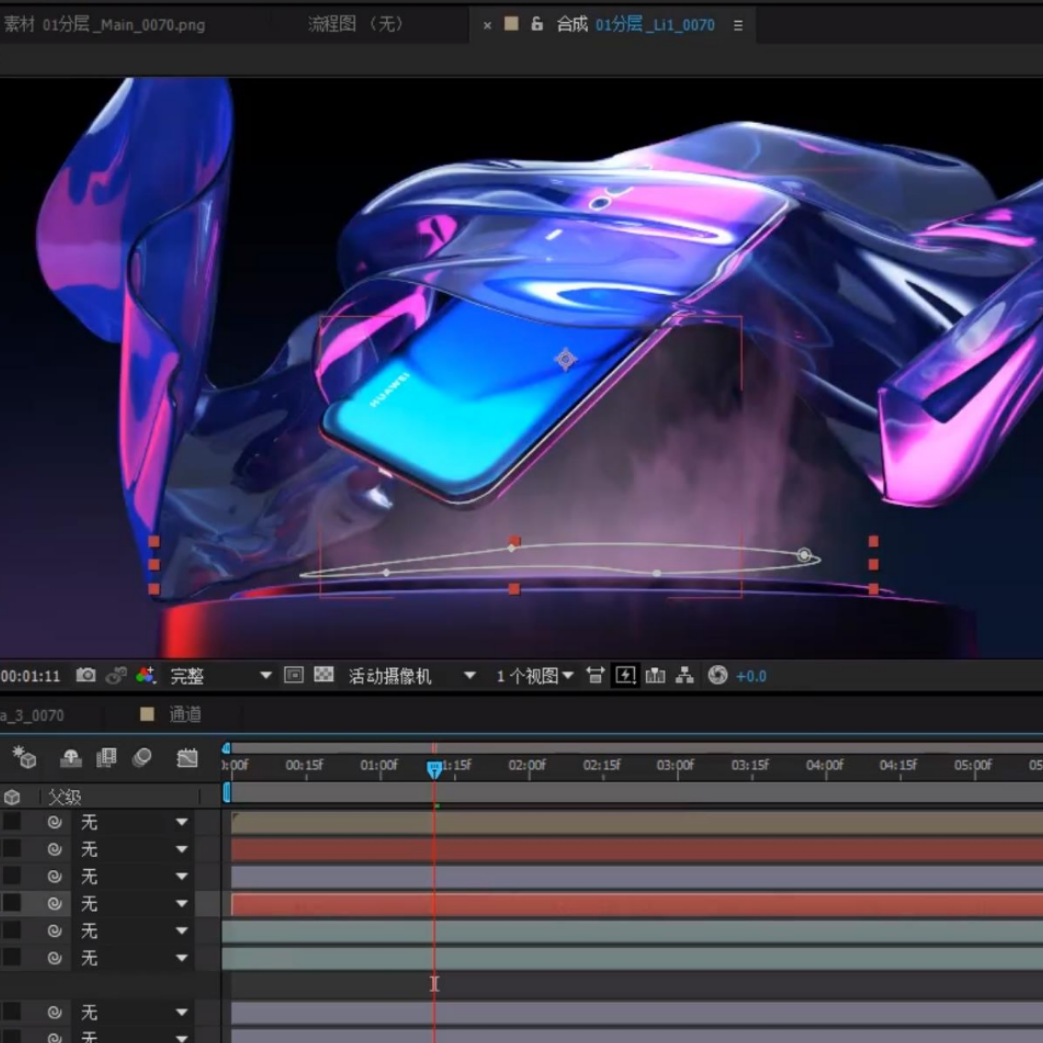Click the graph editor icon
This screenshot has width=1043, height=1043.
pyautogui.click(x=187, y=758)
